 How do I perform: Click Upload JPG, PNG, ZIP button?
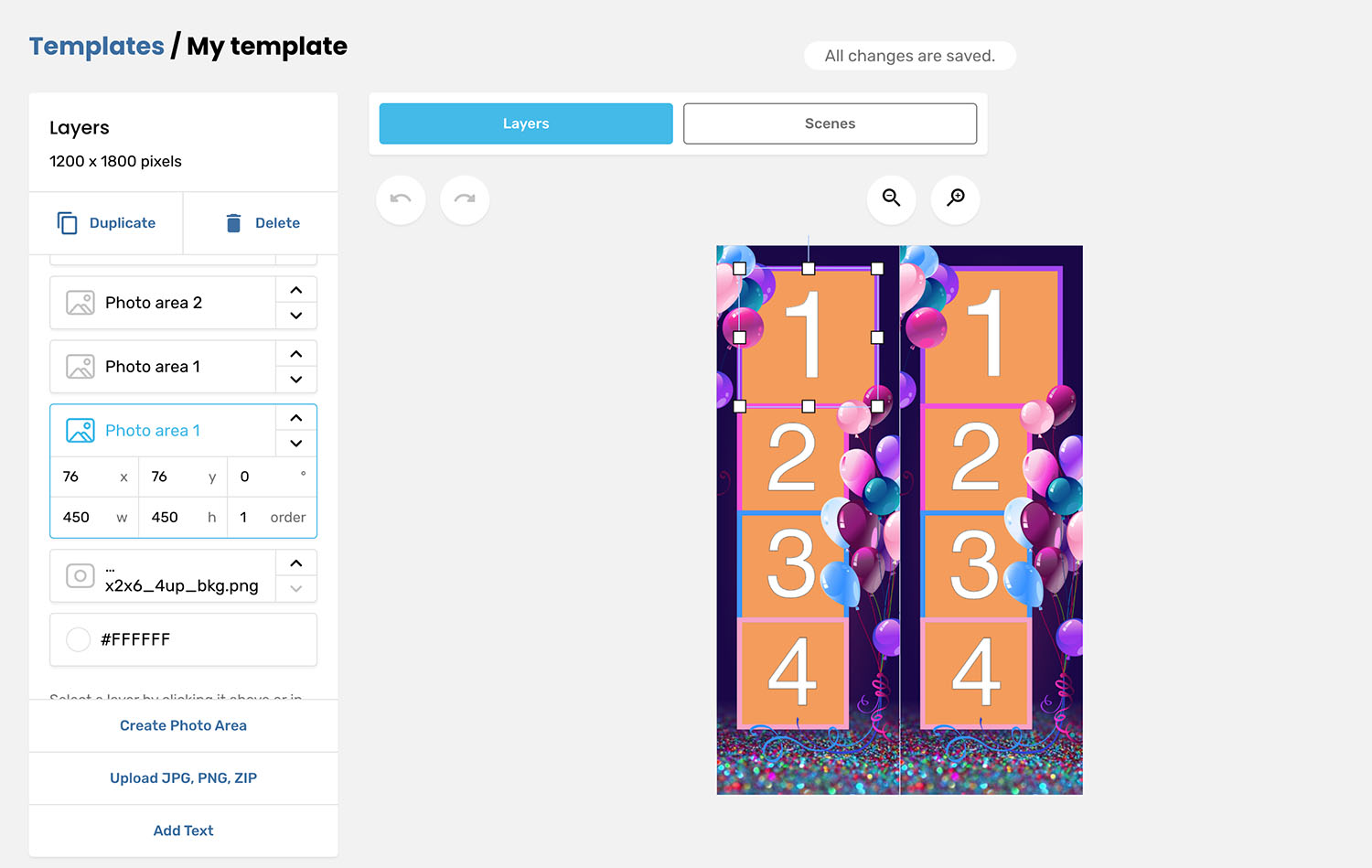coord(183,778)
